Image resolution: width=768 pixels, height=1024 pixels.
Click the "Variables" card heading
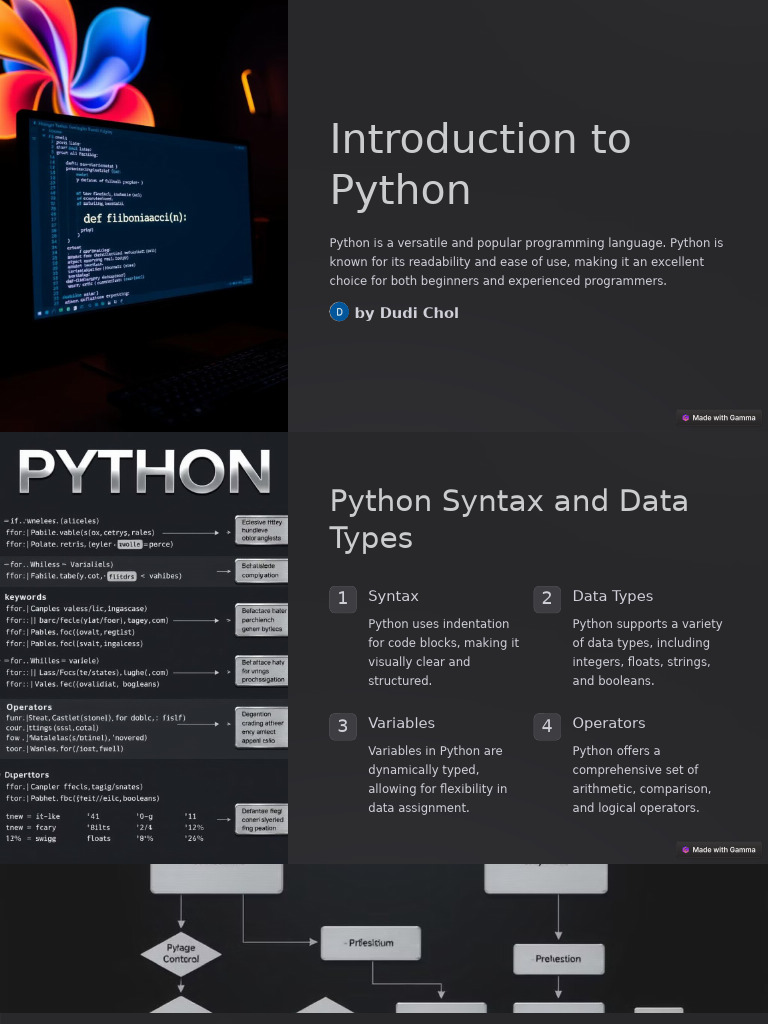401,723
